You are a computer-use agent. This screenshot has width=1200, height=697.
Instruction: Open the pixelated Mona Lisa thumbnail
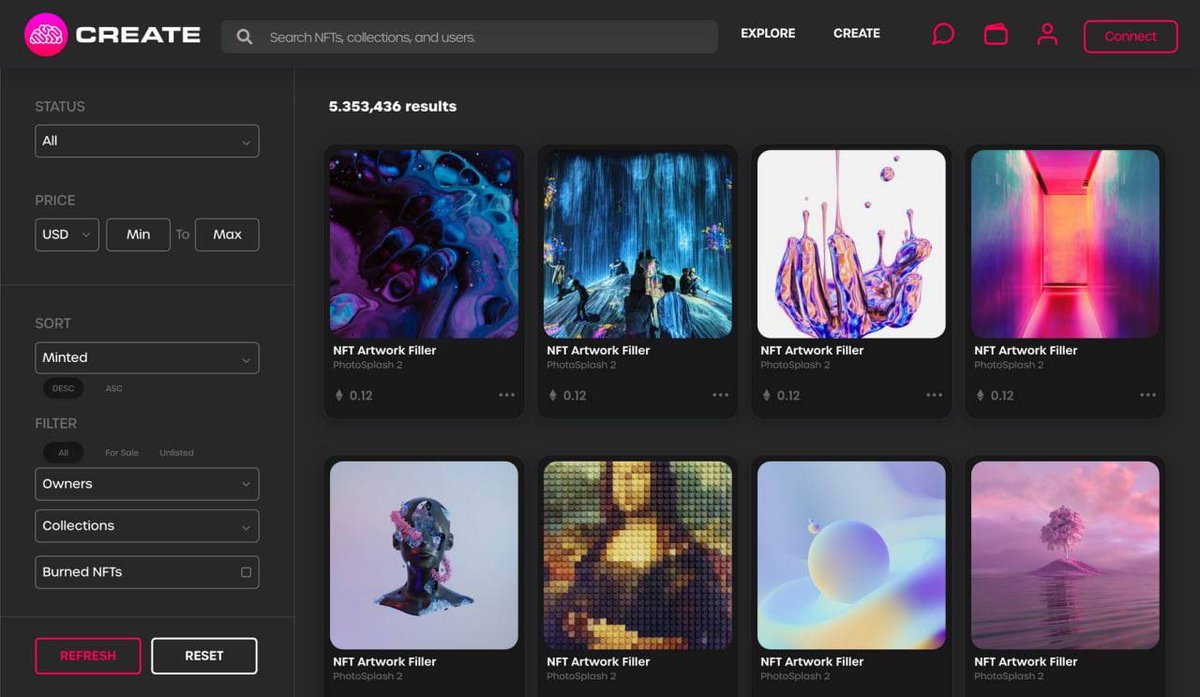(x=638, y=555)
